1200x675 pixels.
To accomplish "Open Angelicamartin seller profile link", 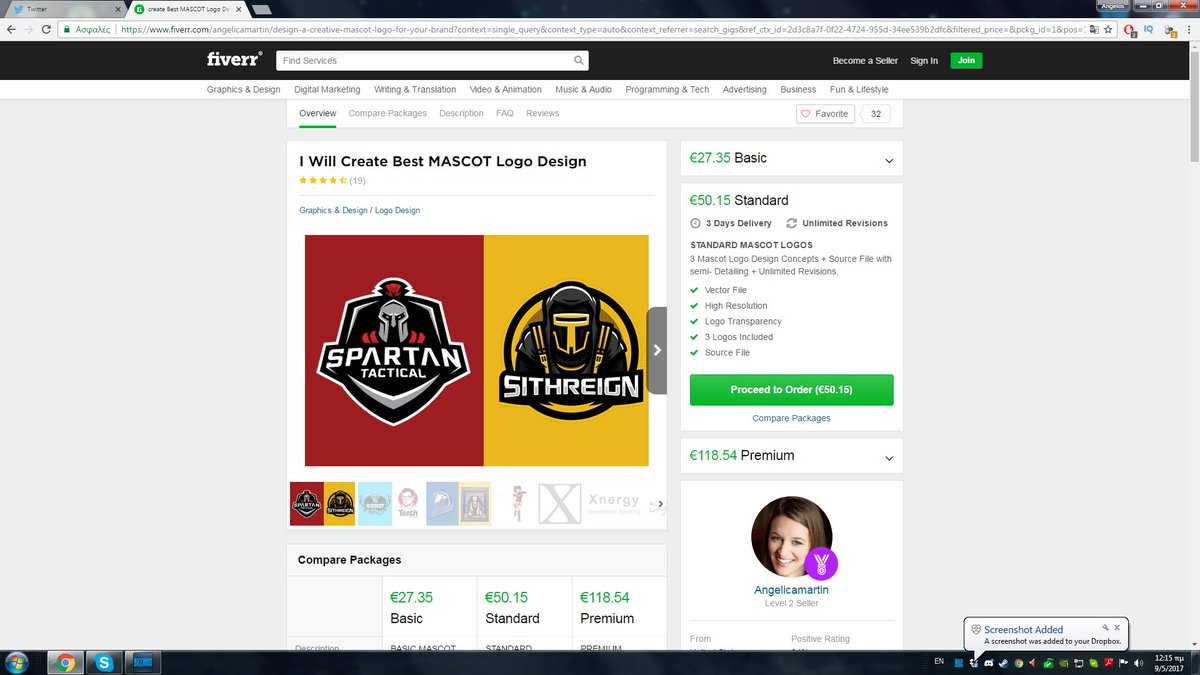I will pos(791,590).
